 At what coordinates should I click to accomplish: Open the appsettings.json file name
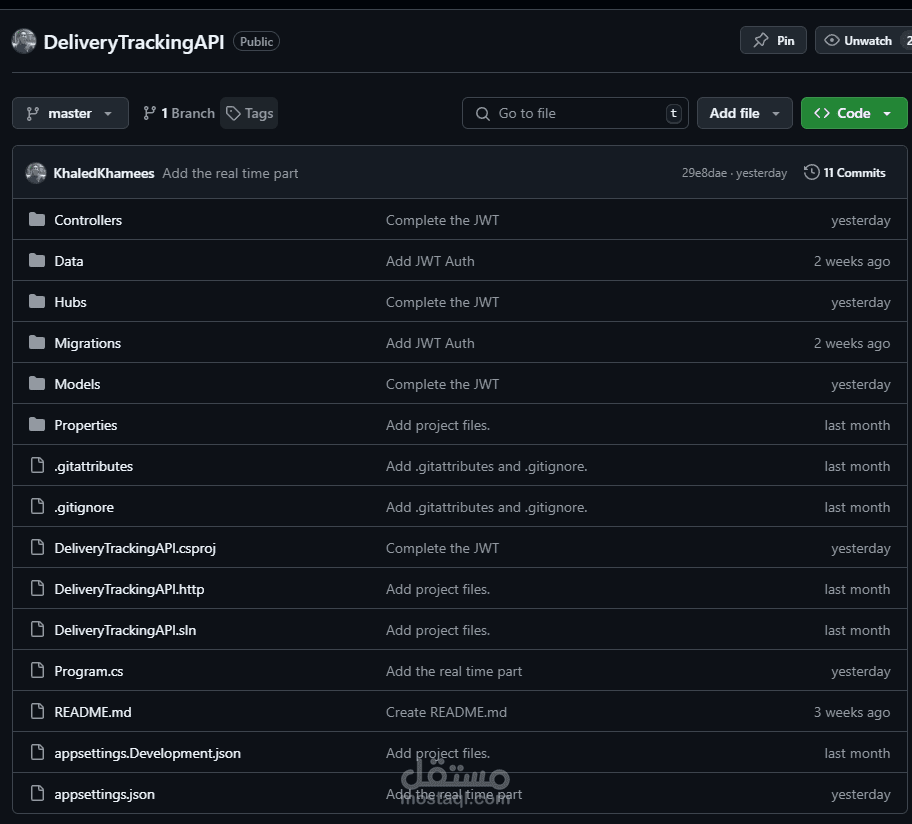105,794
